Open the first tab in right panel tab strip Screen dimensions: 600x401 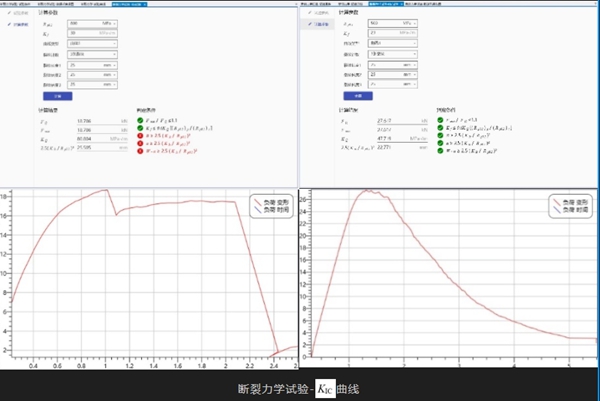[x=316, y=4]
